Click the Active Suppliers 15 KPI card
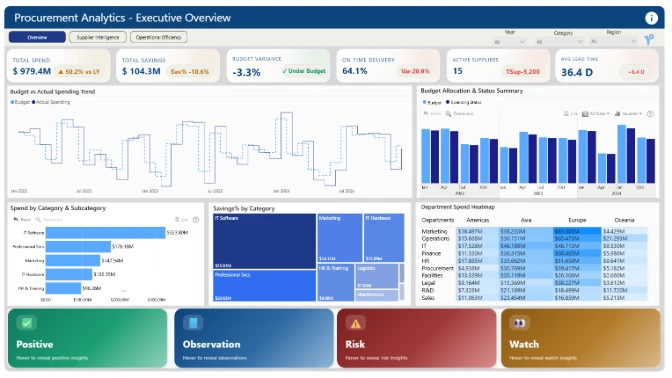 pos(498,66)
